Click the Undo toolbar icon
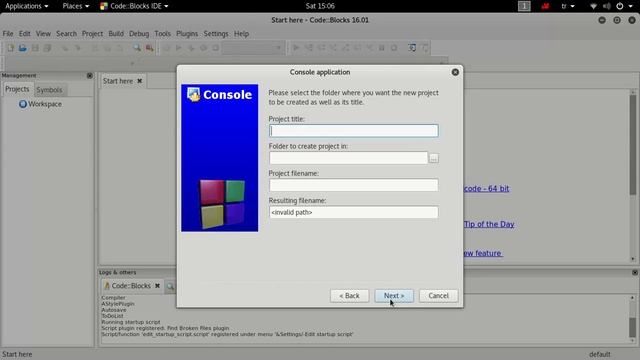This screenshot has width=640, height=360. point(65,48)
